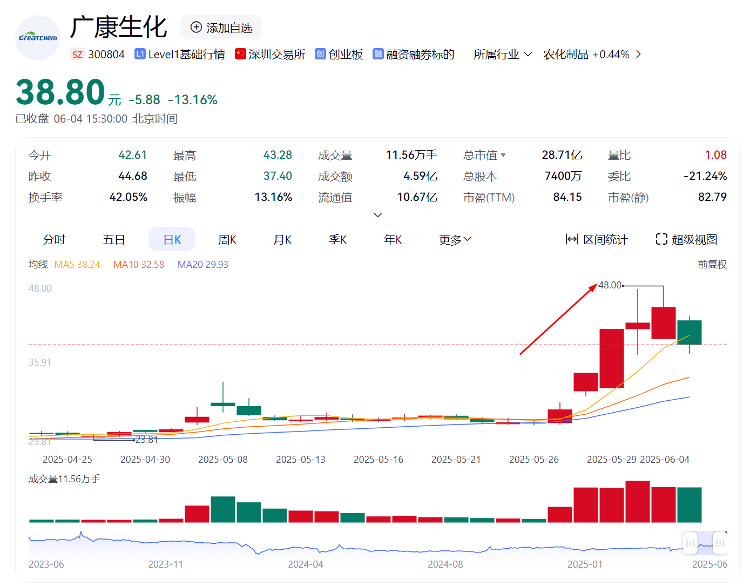
Task: Click 市盈(TTM) value 84.15
Action: [x=567, y=197]
